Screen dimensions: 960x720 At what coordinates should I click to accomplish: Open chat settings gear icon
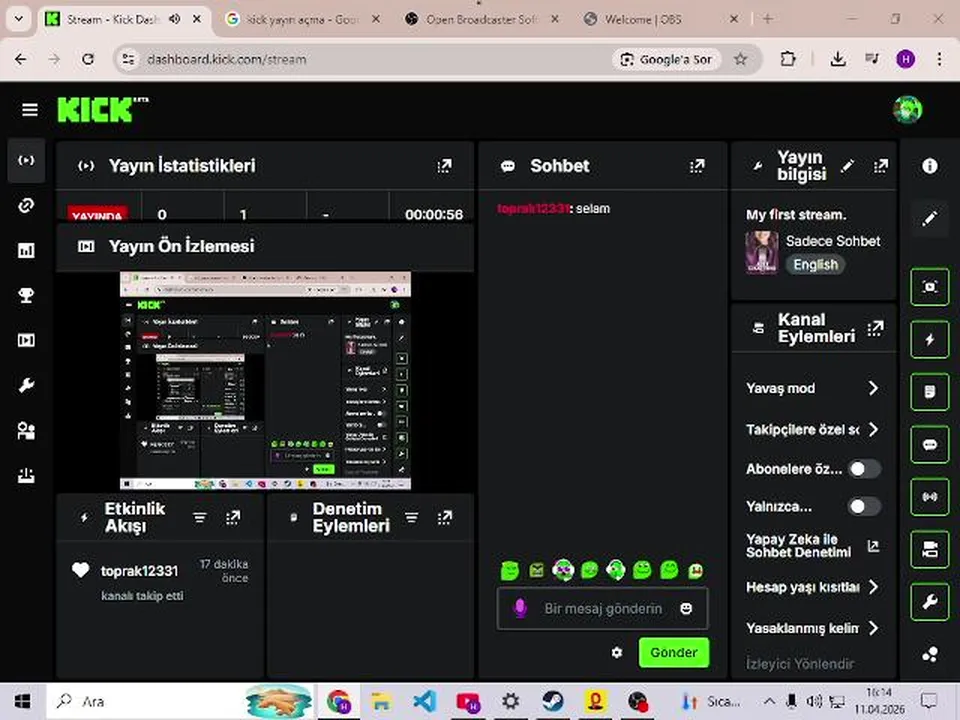pos(617,653)
